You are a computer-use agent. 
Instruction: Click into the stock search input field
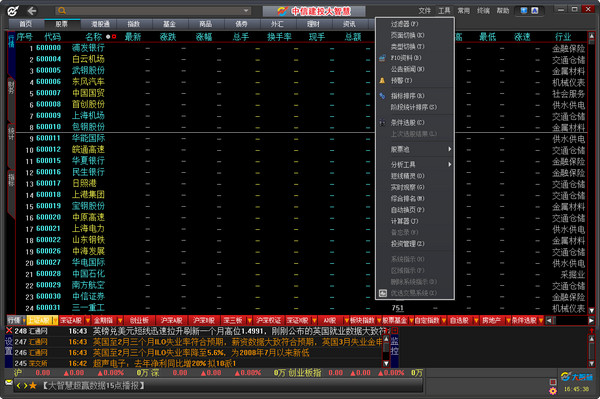(x=154, y=11)
